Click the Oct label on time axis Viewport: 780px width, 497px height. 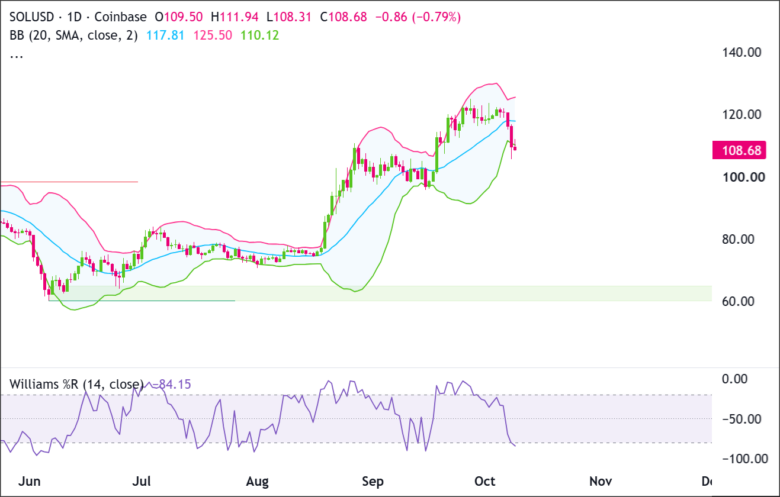(x=485, y=482)
